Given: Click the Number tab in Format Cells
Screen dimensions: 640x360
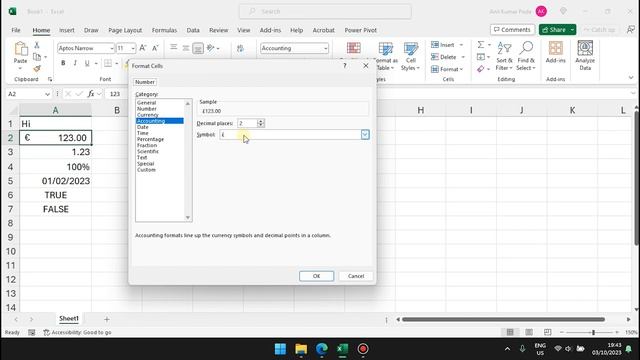Looking at the screenshot, I should click(x=145, y=82).
